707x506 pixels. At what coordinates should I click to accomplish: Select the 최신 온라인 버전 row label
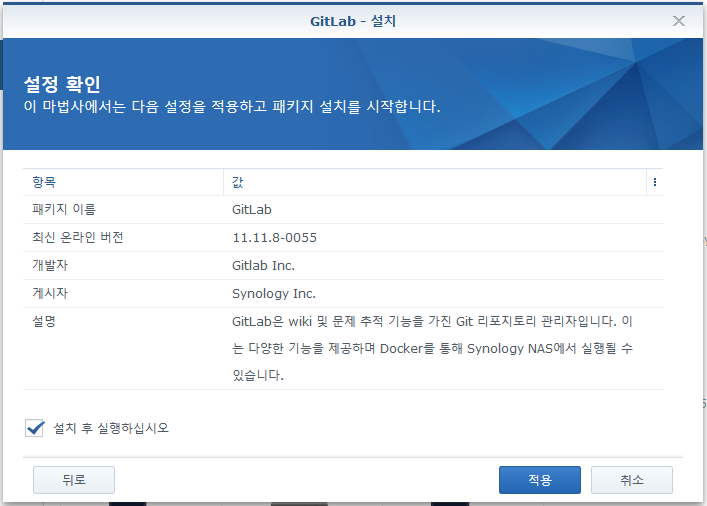tap(78, 237)
